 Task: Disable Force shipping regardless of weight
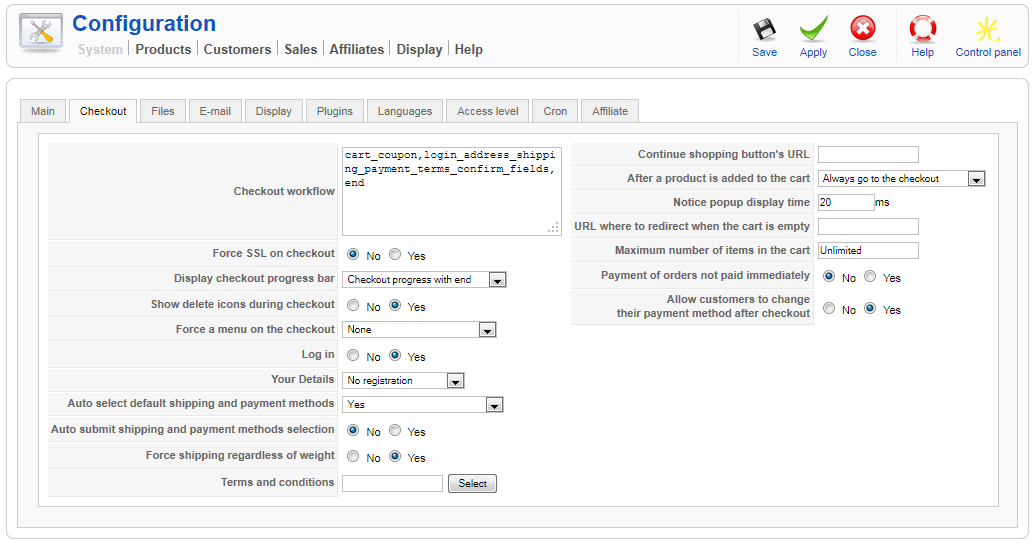353,457
